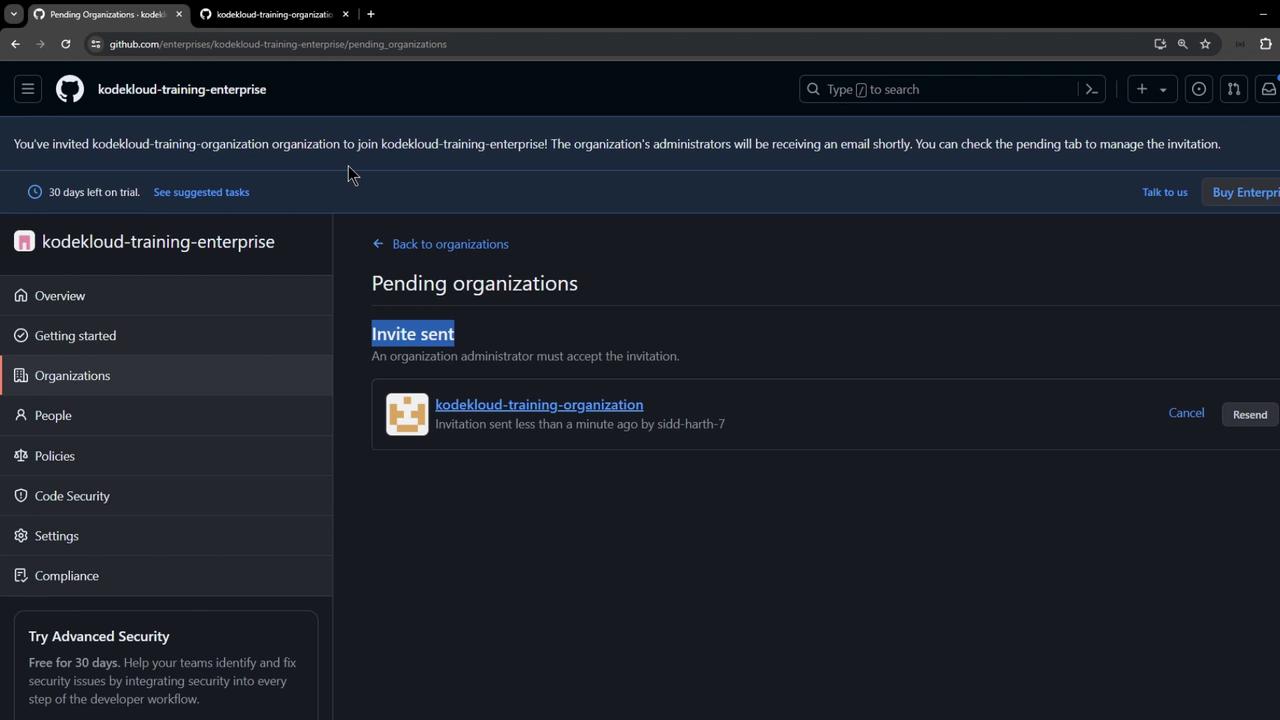Click the GitHub Octocat logo
The width and height of the screenshot is (1280, 720).
click(70, 89)
